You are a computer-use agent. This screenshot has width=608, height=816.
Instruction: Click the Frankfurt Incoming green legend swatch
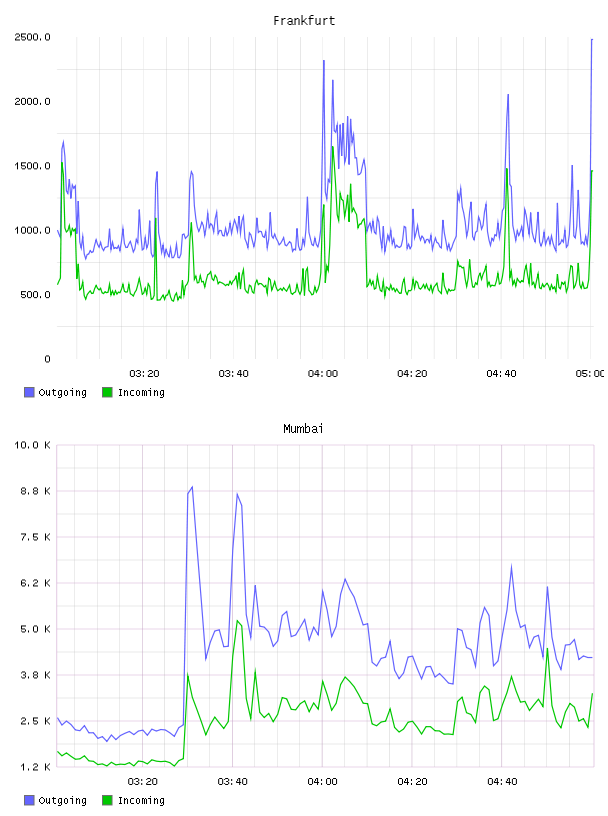tap(107, 392)
